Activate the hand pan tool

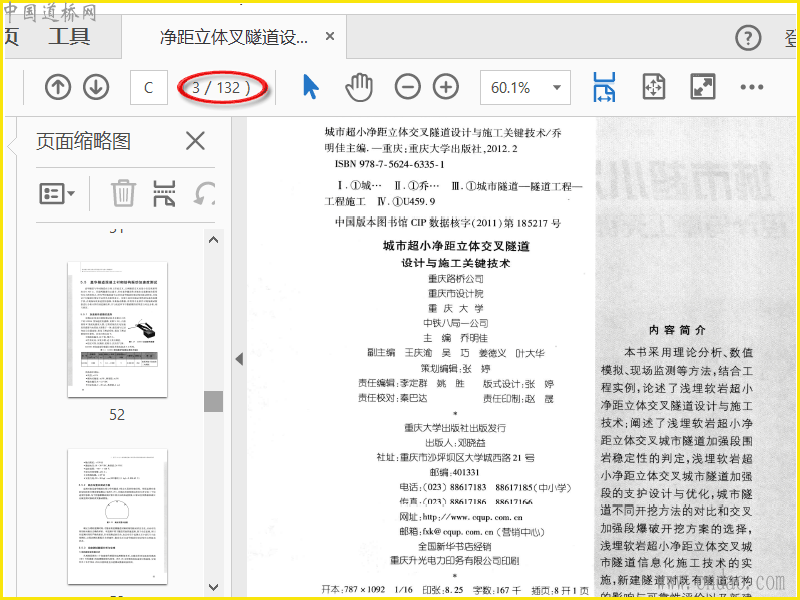pos(359,87)
